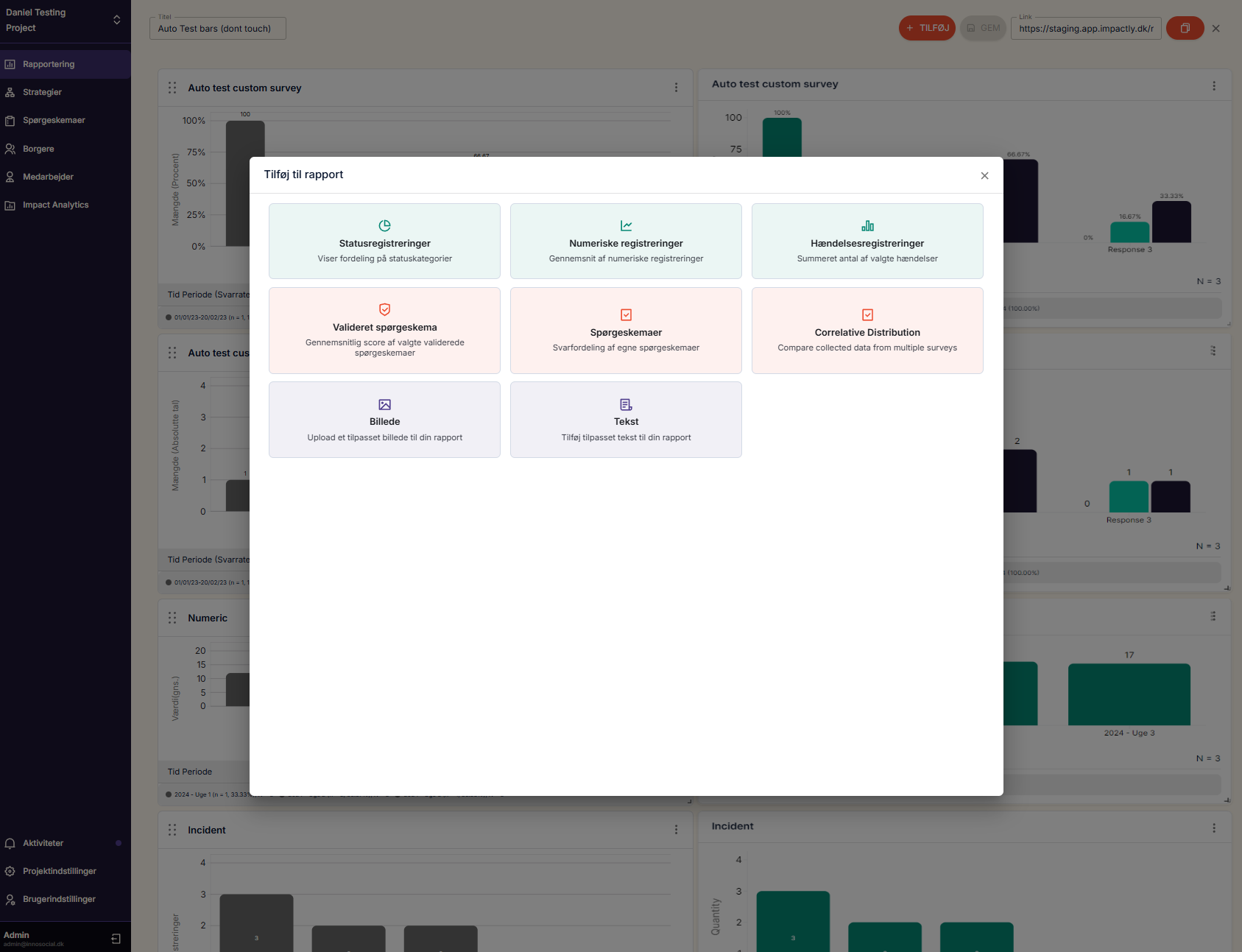Click the Brugerindstillinger user settings icon
This screenshot has height=952, width=1242.
click(x=10, y=900)
